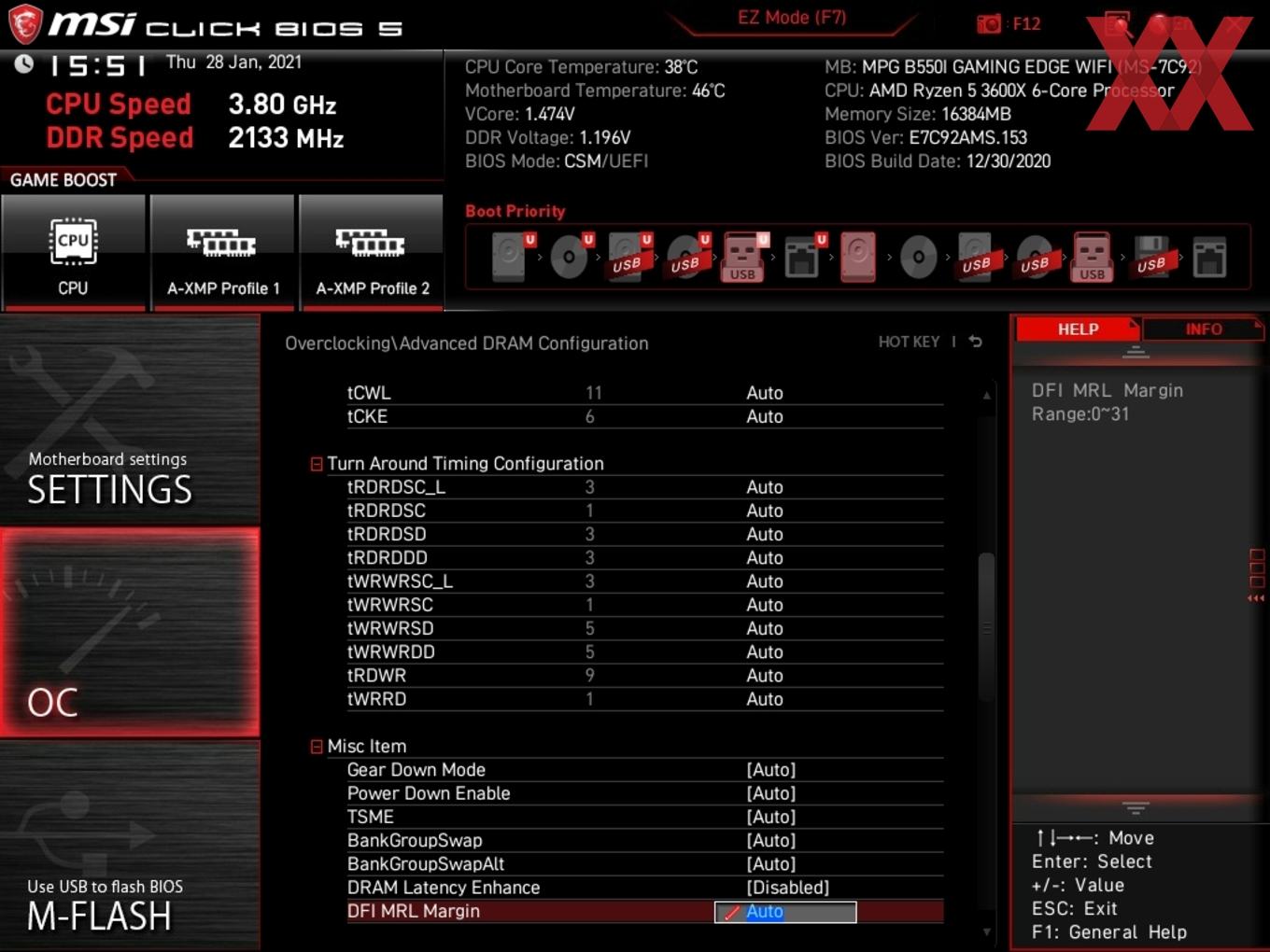Viewport: 1270px width, 952px height.
Task: Click the GAME BOOST label
Action: coord(63,180)
